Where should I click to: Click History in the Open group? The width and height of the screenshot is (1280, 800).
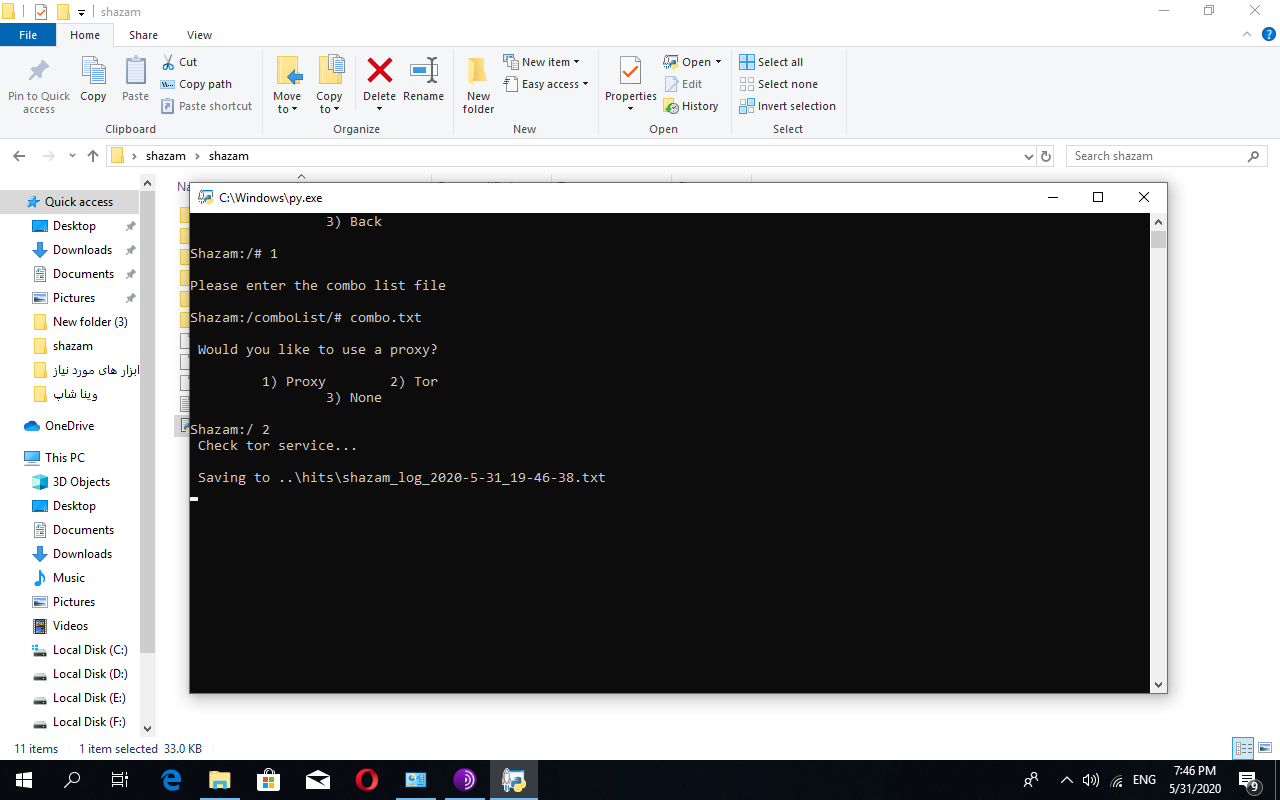(691, 106)
